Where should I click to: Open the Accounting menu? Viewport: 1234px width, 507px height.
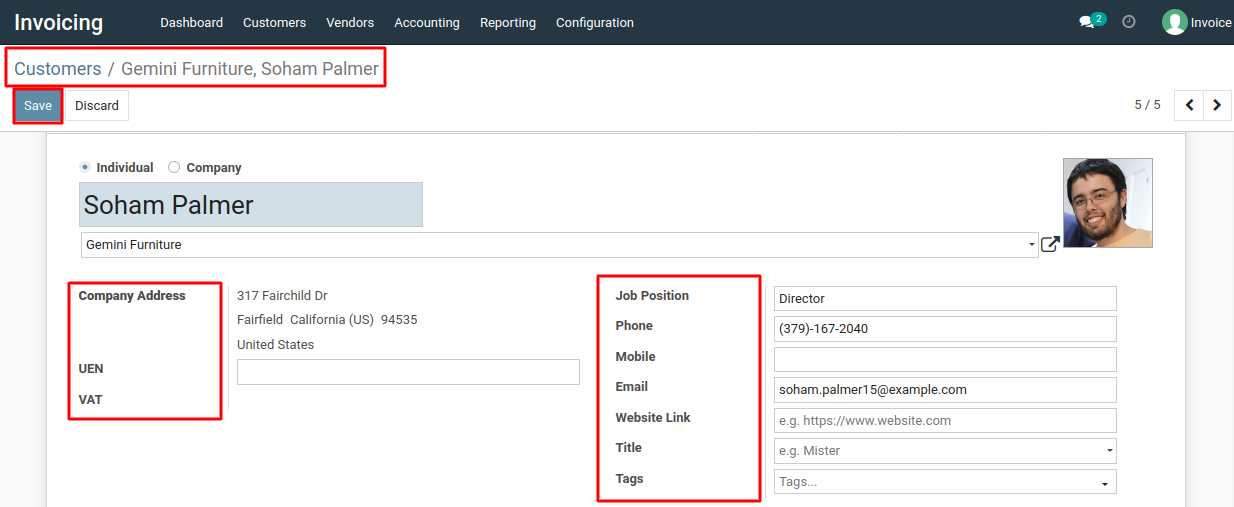427,22
